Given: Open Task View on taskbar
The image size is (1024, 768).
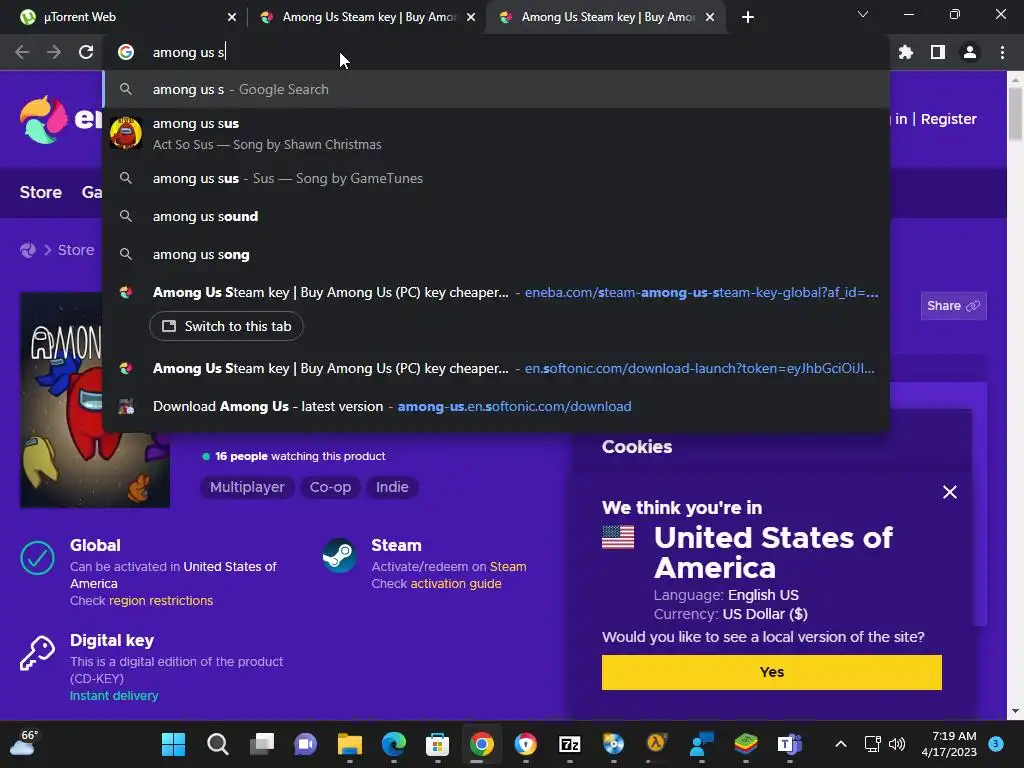Looking at the screenshot, I should click(x=262, y=744).
